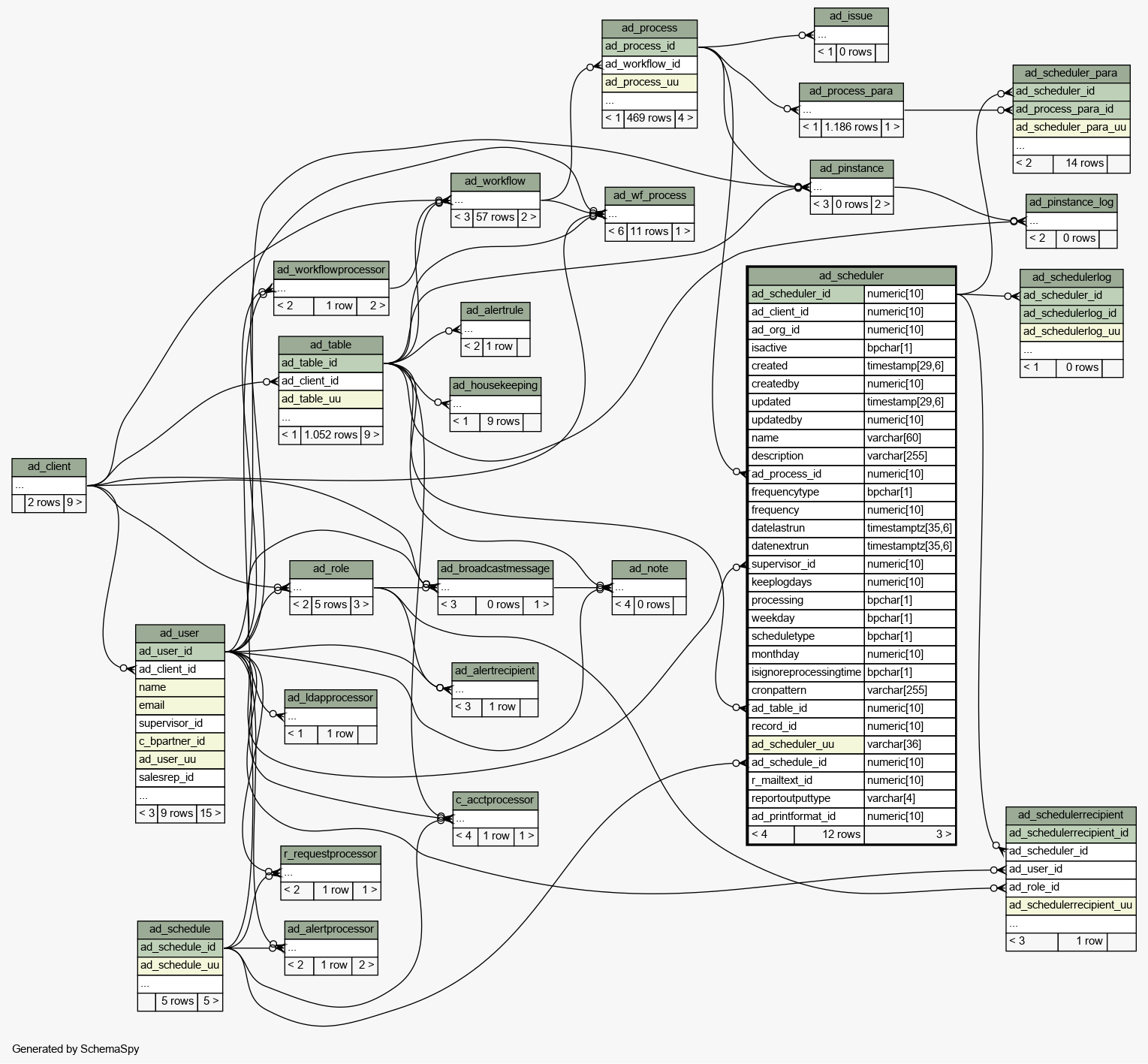Open the ad_workflowprocessor table header
This screenshot has width=1148, height=1064.
331,270
